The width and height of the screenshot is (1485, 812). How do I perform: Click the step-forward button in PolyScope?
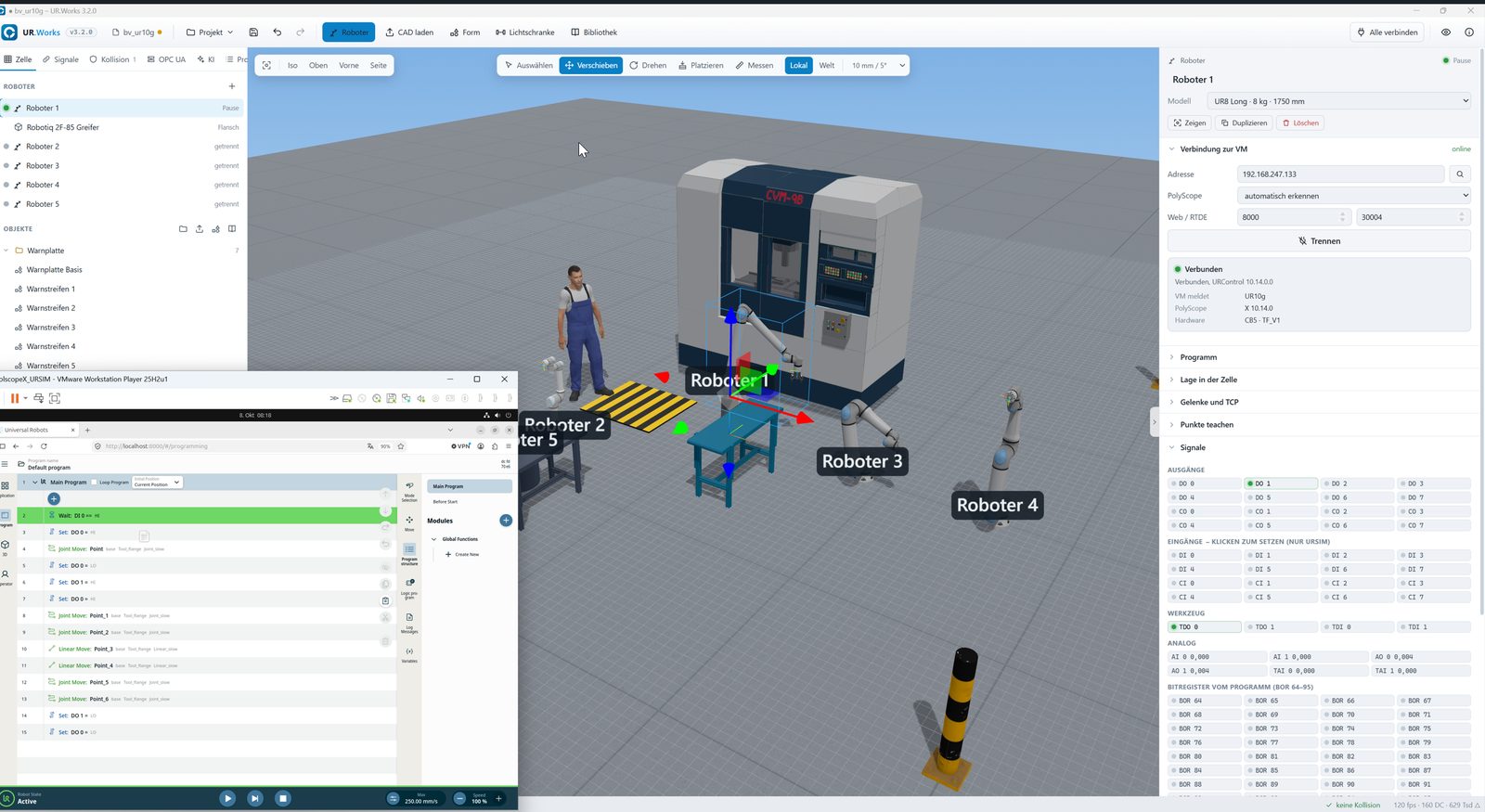pos(255,798)
